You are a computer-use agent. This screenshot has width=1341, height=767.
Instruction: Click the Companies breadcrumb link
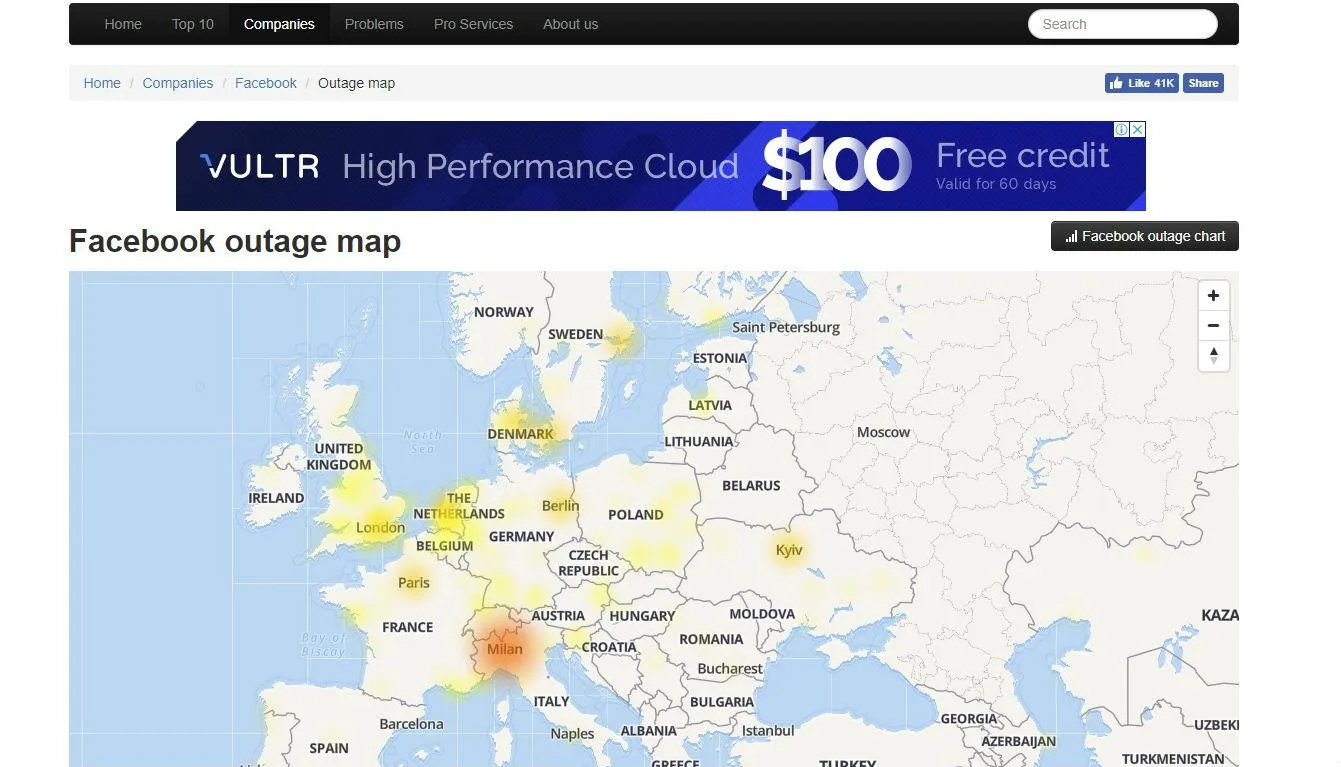coord(177,83)
